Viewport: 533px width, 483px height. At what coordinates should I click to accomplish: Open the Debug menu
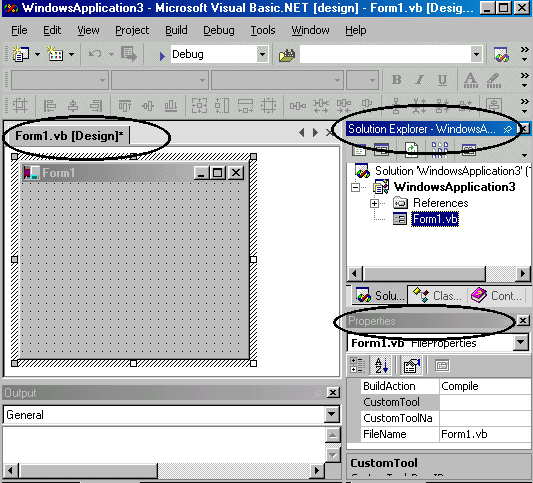pos(219,30)
